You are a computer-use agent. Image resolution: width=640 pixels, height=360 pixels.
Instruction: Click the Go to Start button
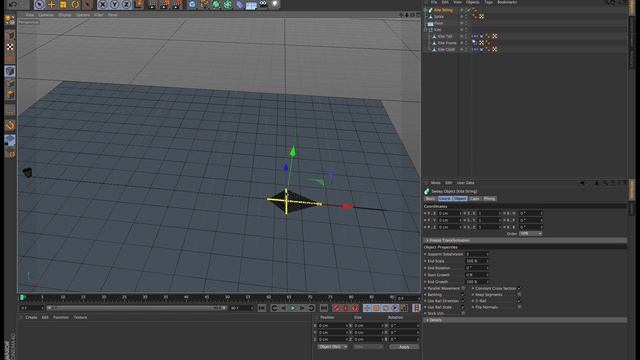click(262, 308)
